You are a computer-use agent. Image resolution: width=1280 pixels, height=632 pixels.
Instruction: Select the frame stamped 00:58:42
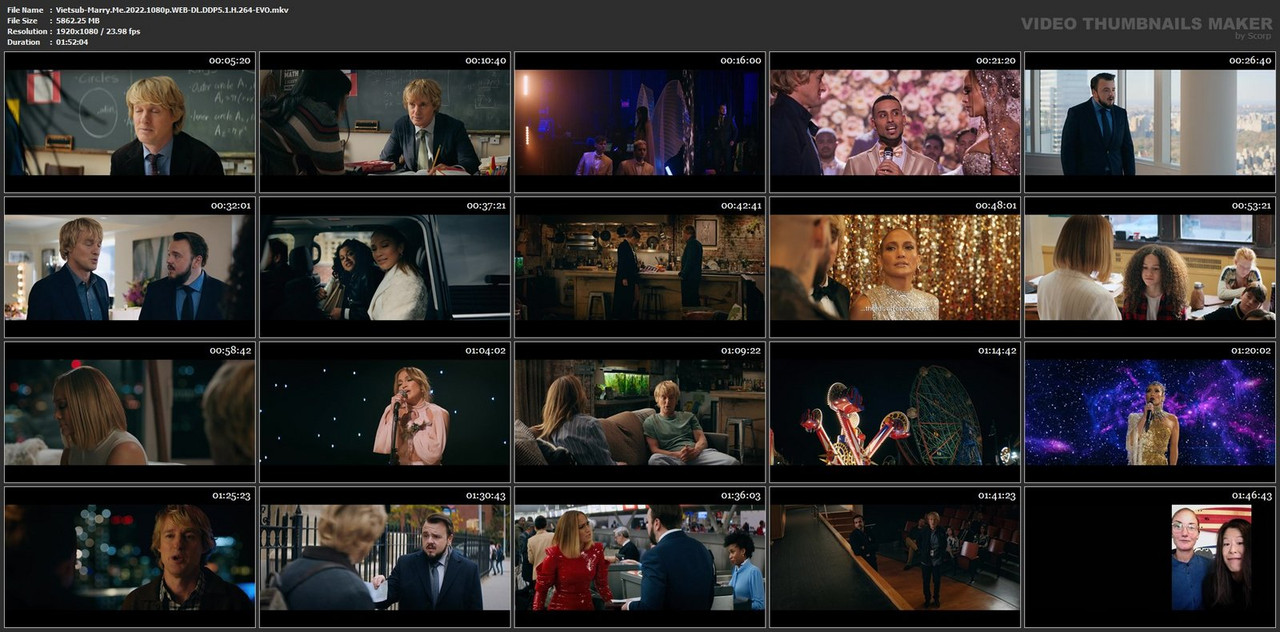pos(130,412)
